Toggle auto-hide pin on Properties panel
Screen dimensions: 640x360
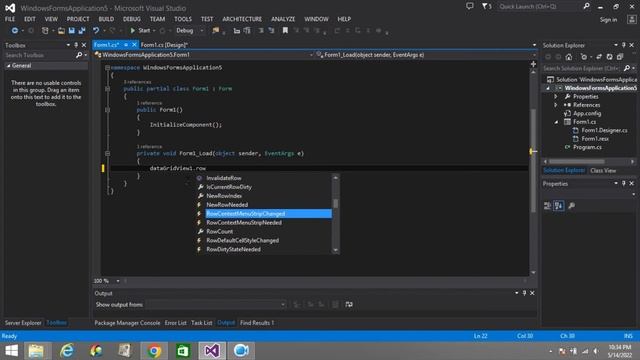(x=624, y=184)
